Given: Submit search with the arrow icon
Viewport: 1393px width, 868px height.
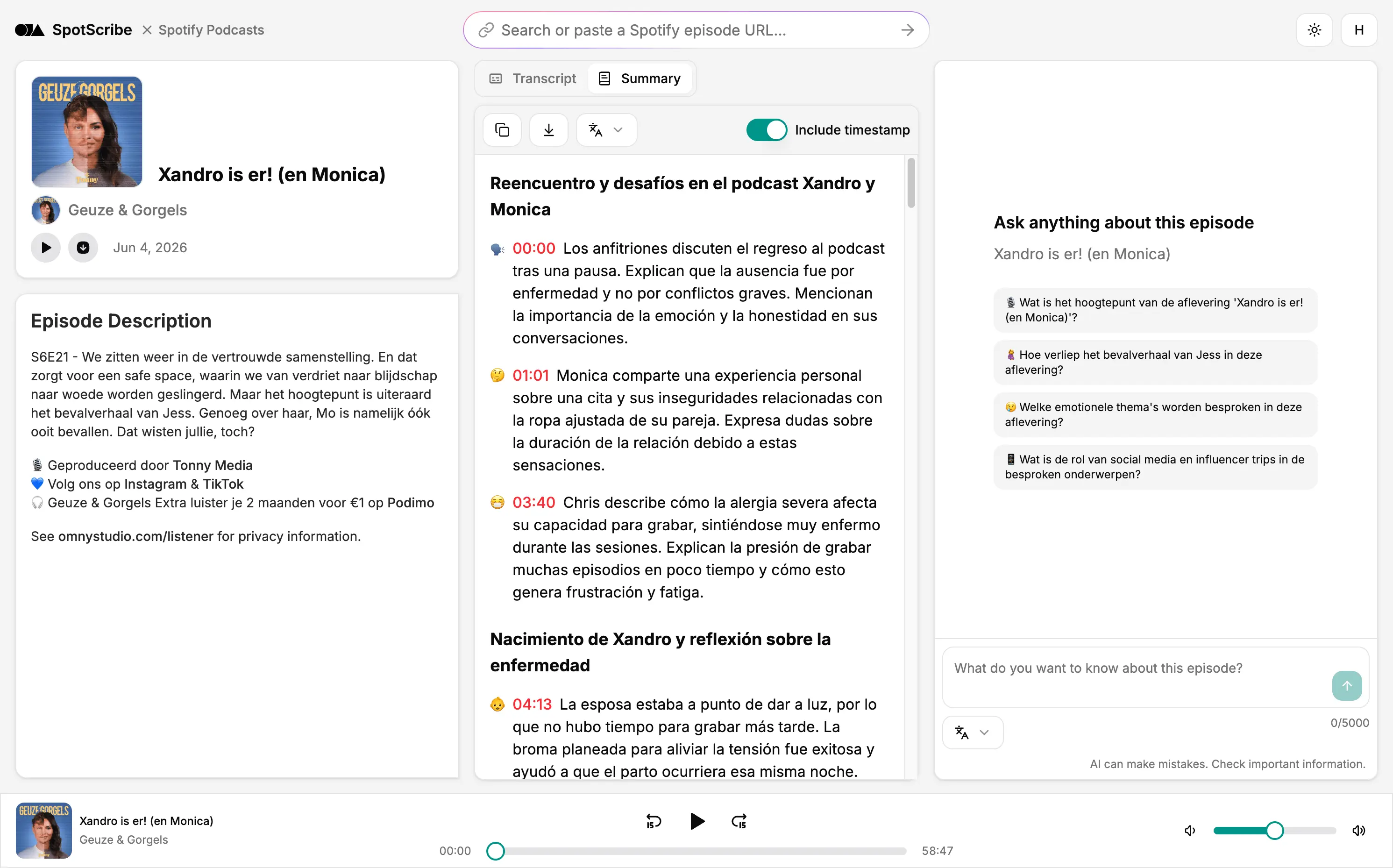Looking at the screenshot, I should pyautogui.click(x=907, y=30).
